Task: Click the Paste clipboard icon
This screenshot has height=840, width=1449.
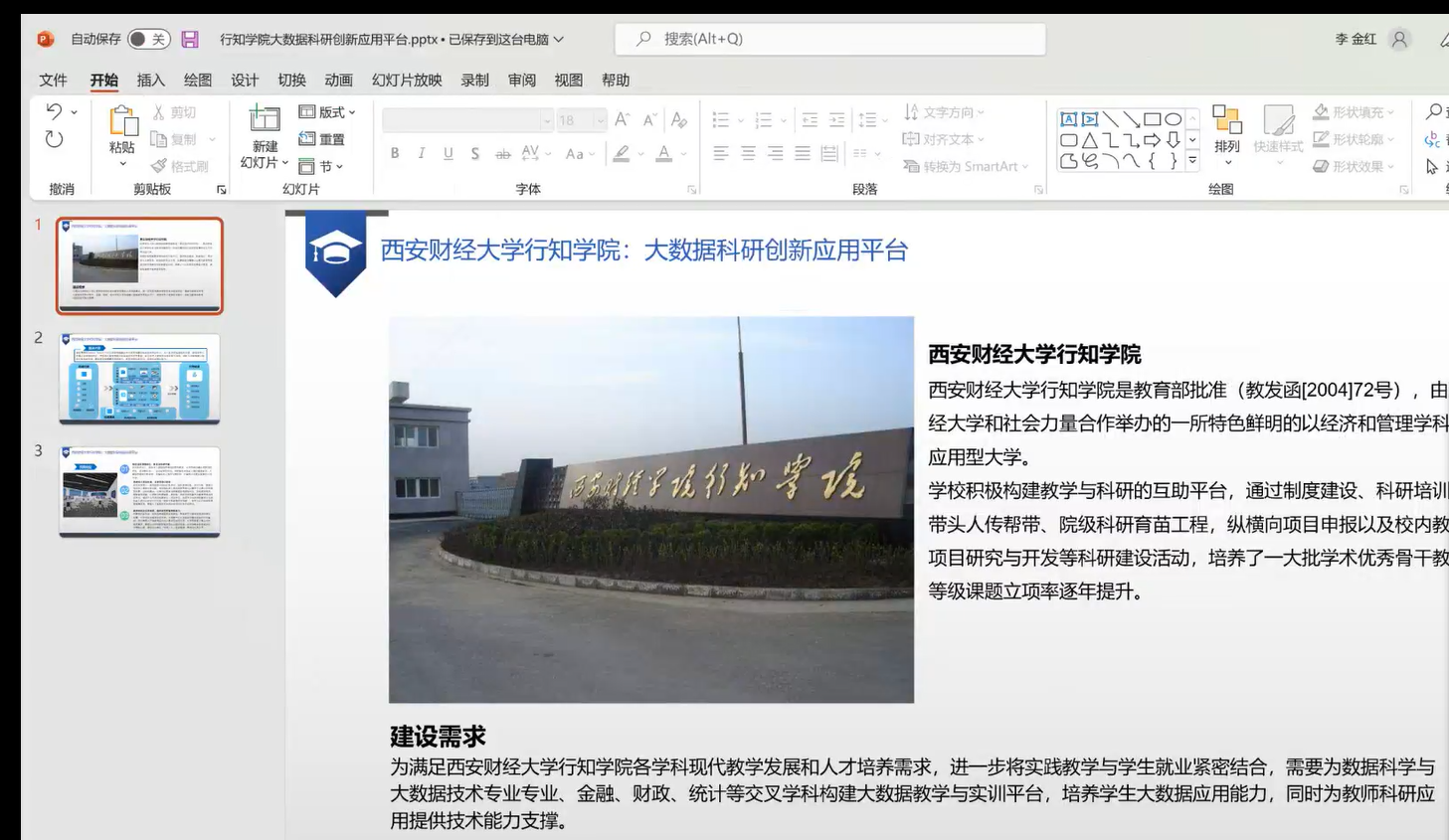Action: 122,121
